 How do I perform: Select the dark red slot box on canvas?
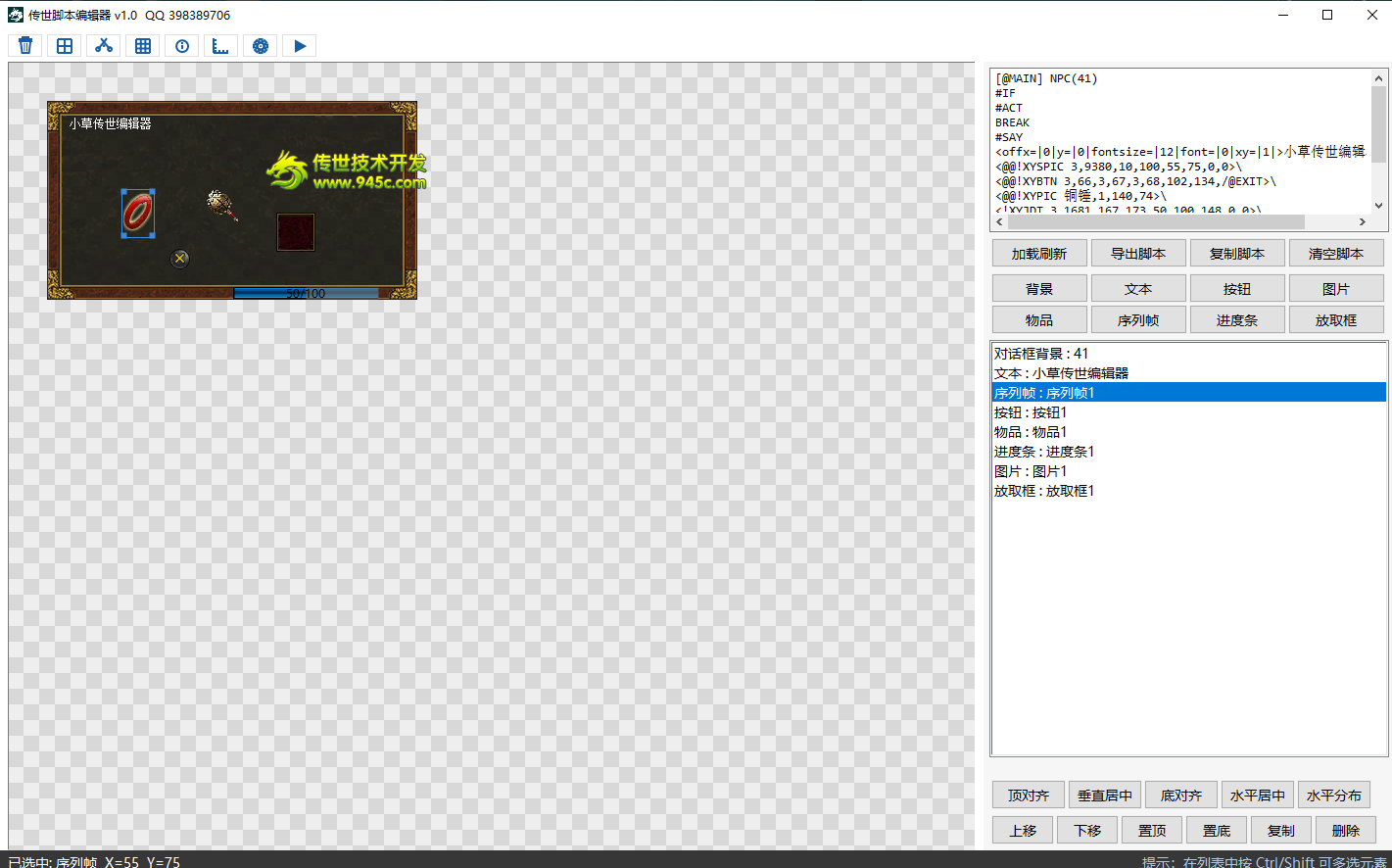[x=295, y=232]
